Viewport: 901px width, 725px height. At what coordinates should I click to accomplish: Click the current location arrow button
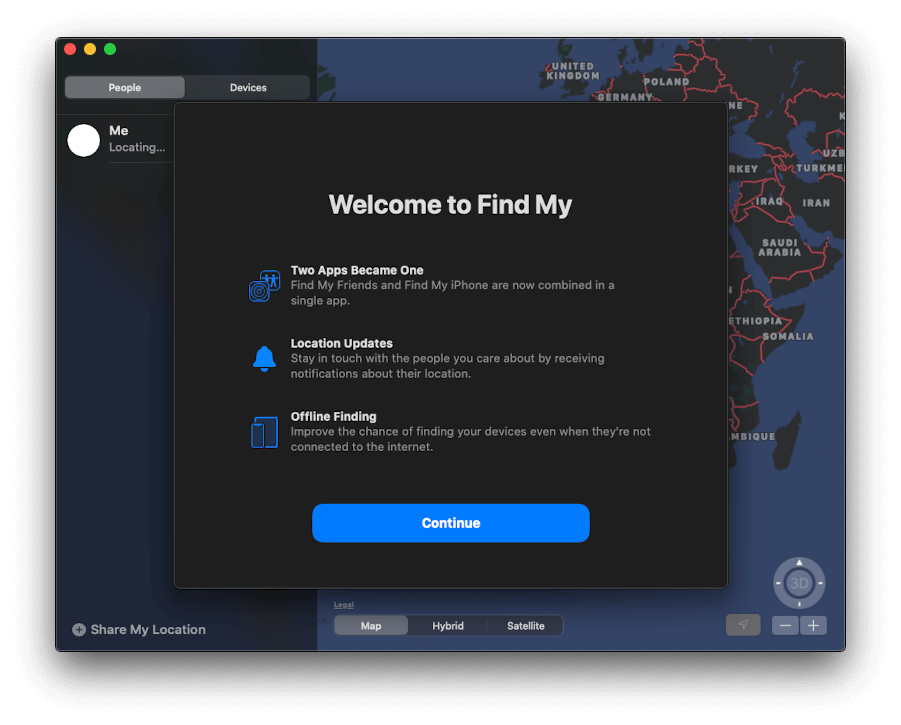(x=743, y=624)
